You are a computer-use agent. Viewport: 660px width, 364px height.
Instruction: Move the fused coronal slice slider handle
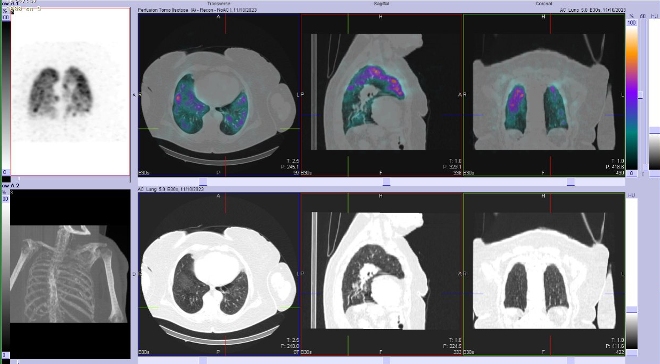[571, 182]
